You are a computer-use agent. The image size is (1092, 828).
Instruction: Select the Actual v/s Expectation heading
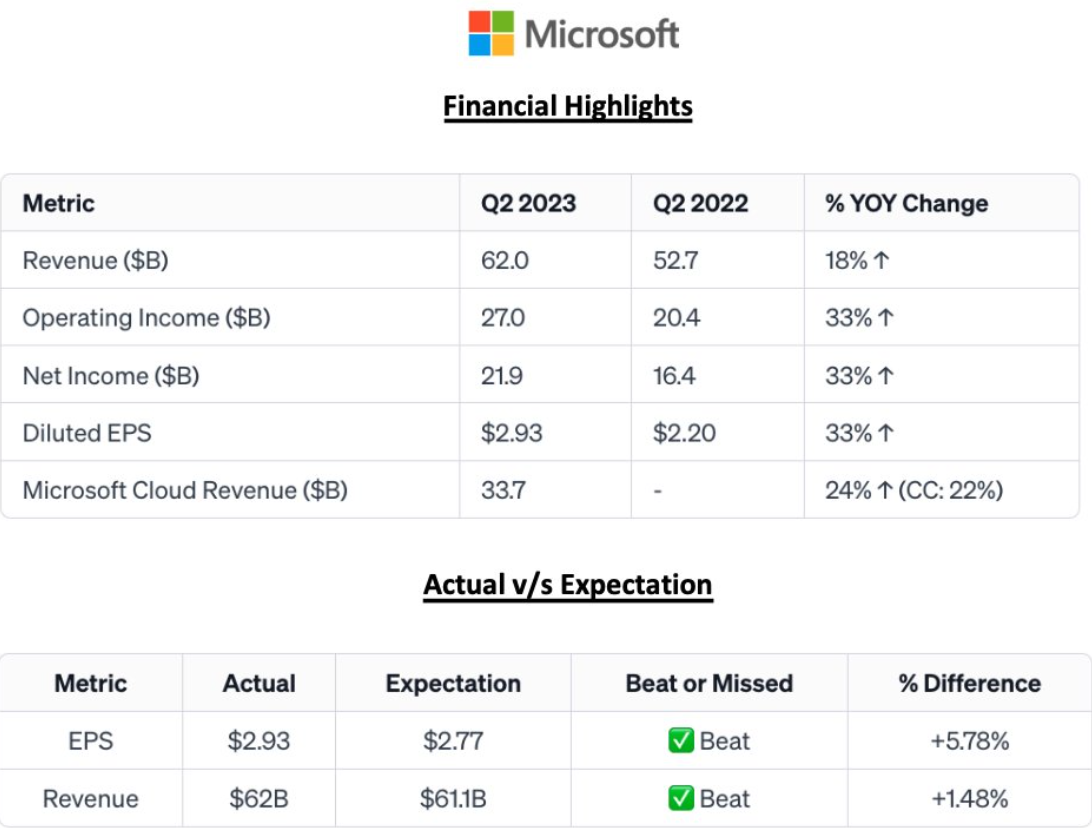(568, 586)
